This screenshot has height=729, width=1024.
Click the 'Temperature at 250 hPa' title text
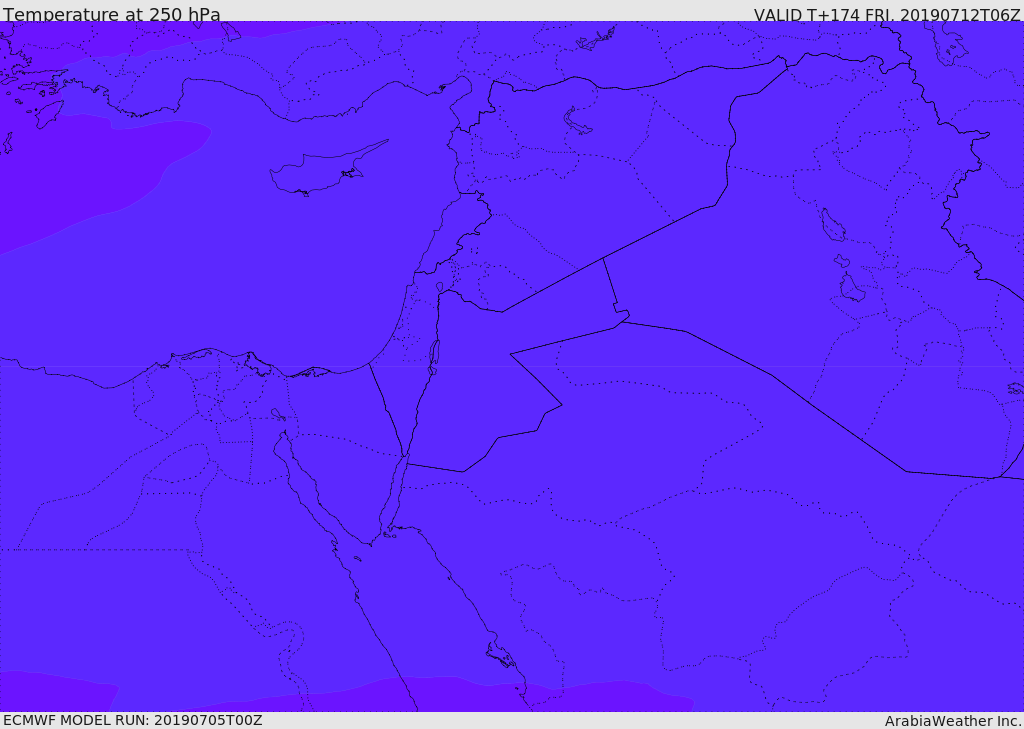pos(112,14)
